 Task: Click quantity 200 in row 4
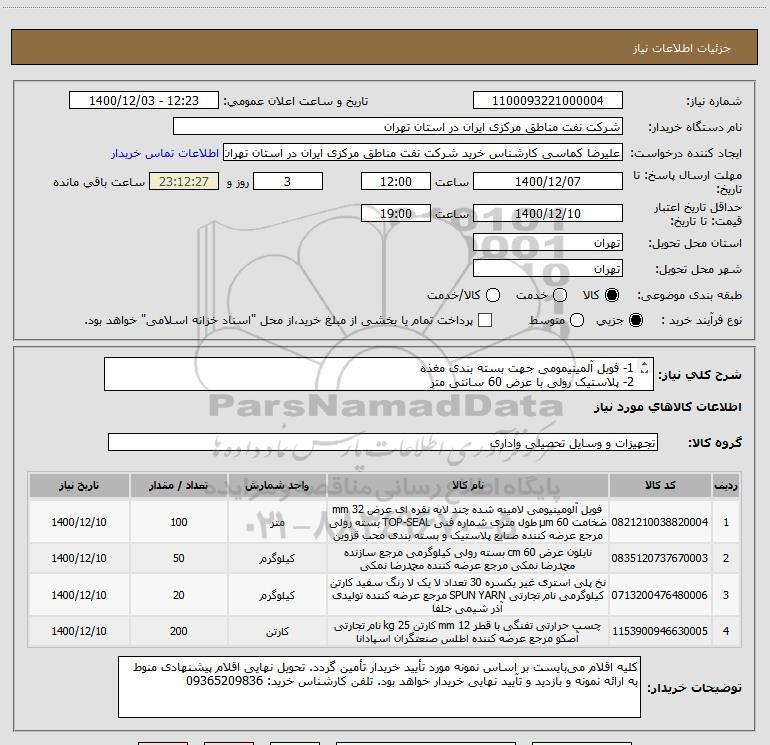179,631
